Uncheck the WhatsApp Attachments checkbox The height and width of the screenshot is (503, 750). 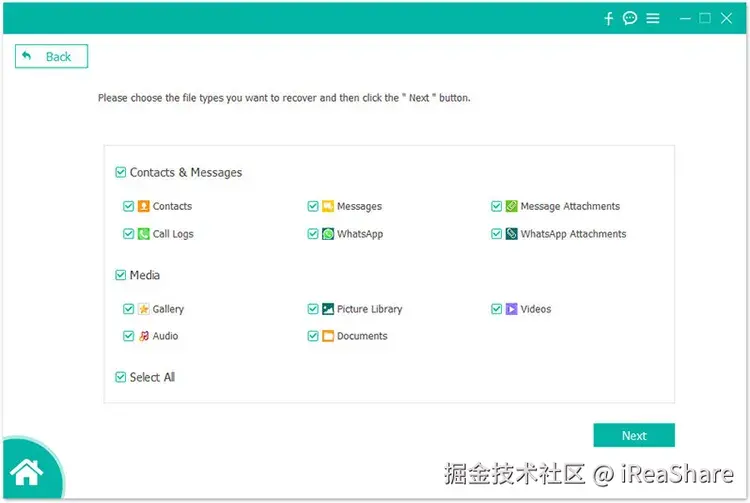496,234
